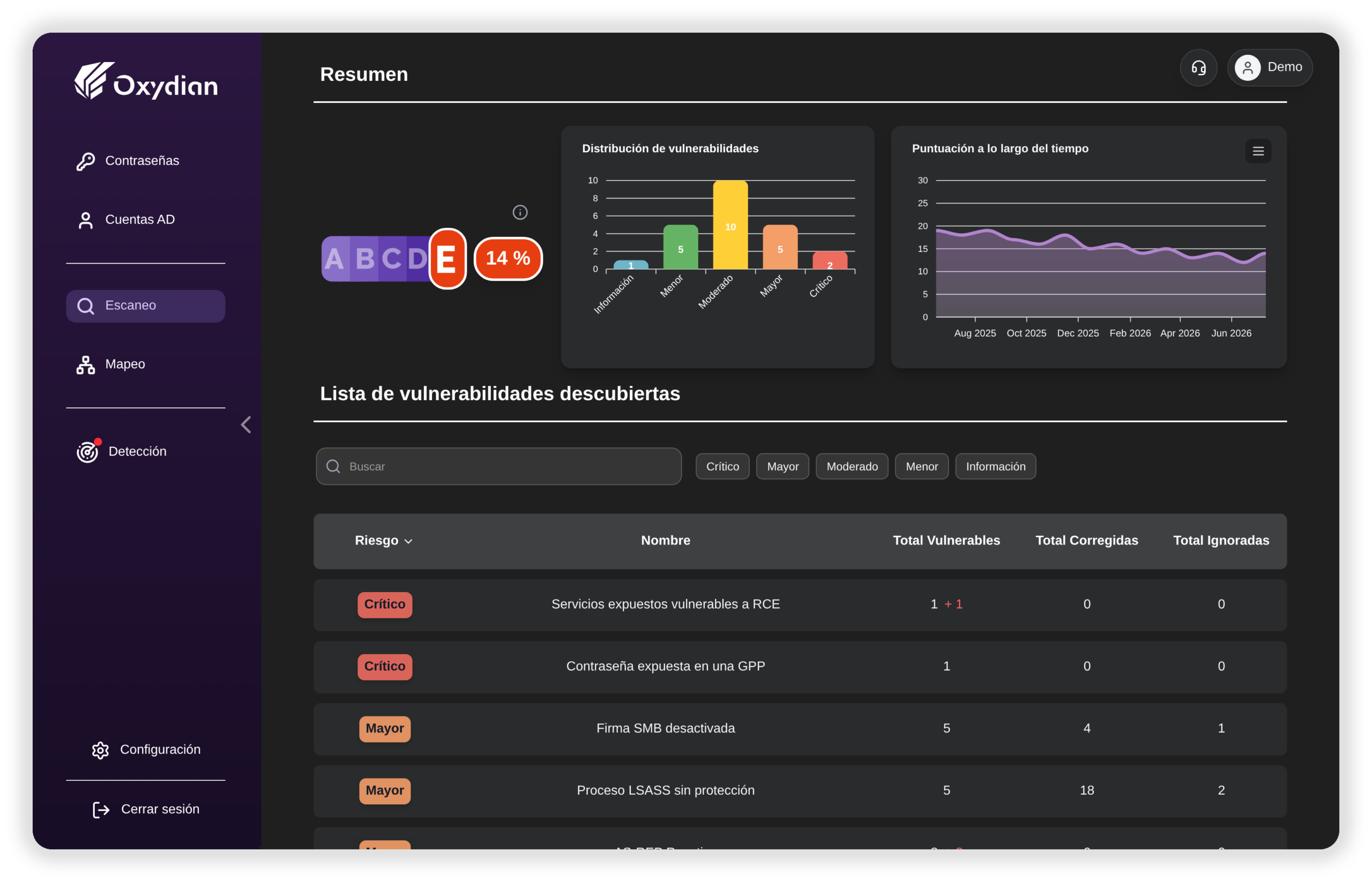Click the magnifier icon in Escaneo
Viewport: 1372px width, 882px height.
tap(85, 307)
